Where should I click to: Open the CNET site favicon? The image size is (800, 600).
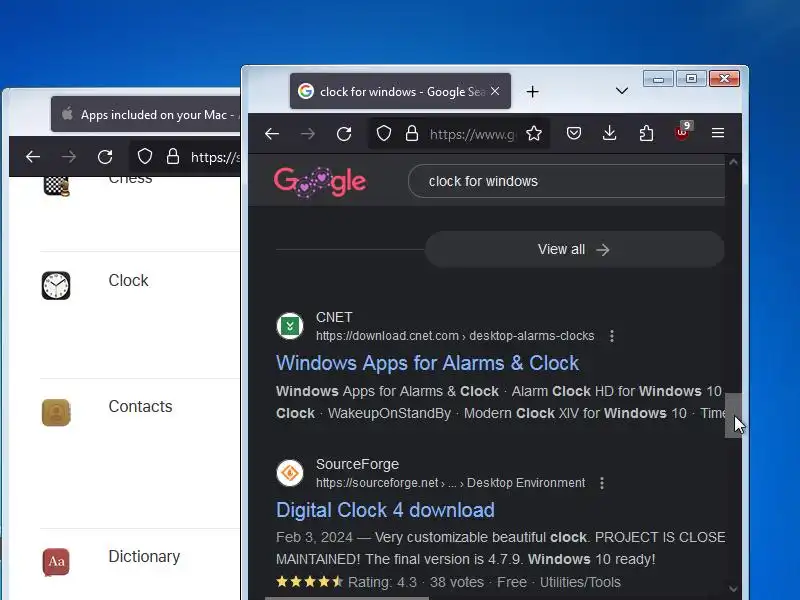pos(290,326)
